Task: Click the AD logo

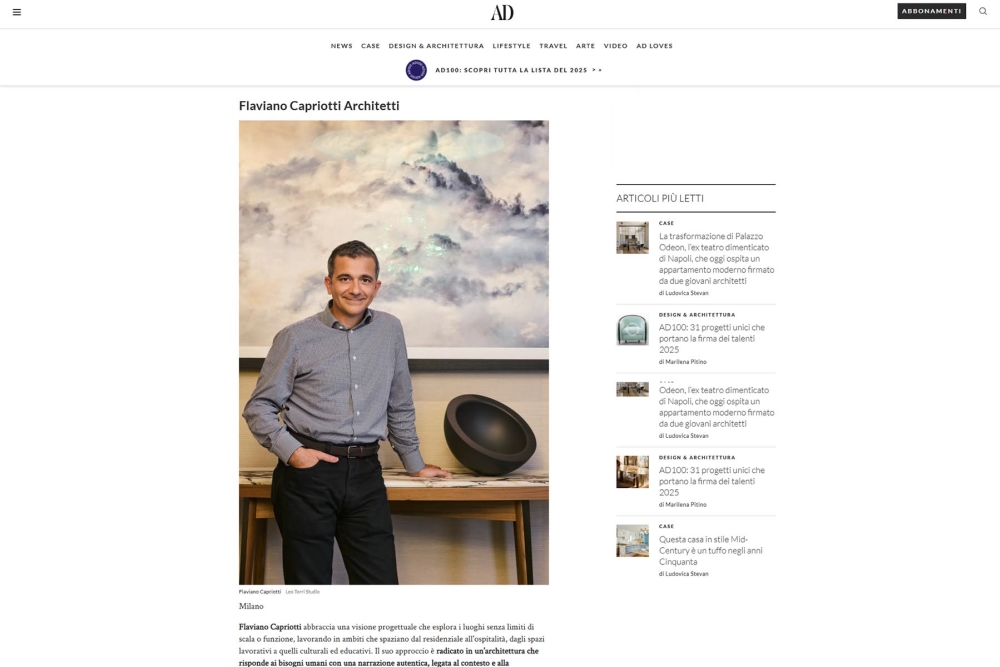Action: (502, 12)
